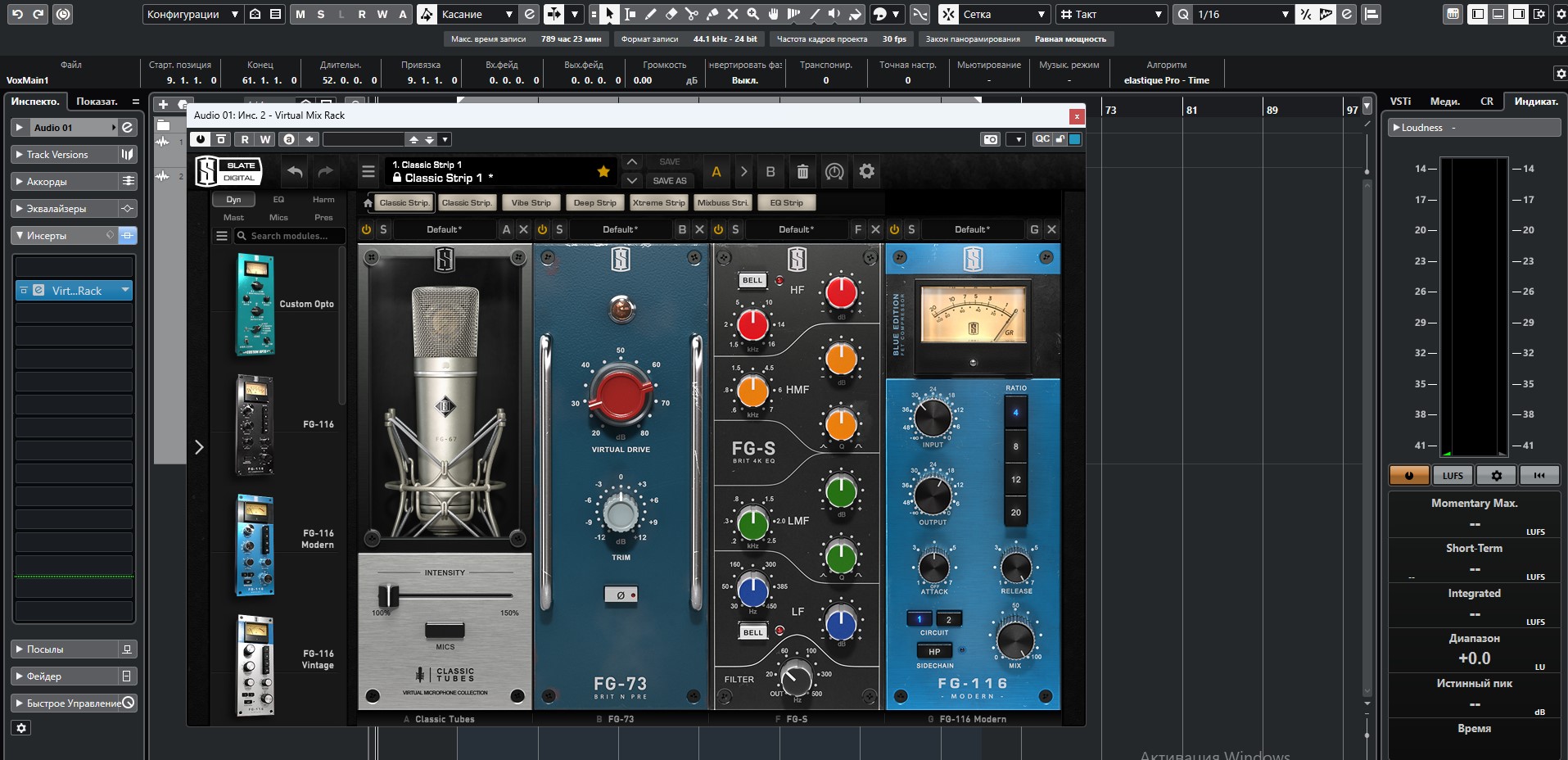Open the Меди. tab in right zone

[x=1444, y=102]
